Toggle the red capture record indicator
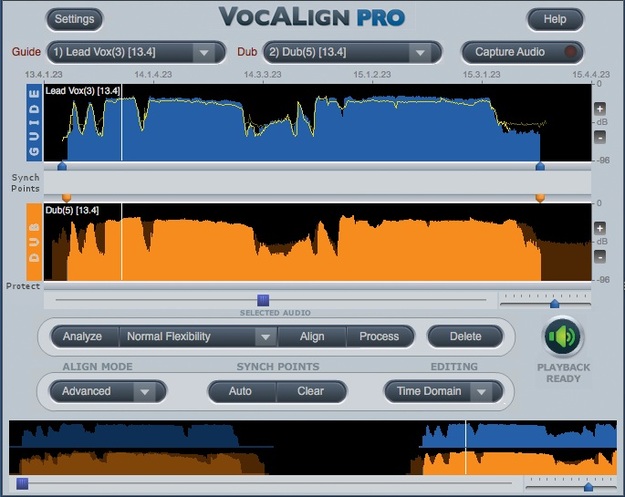Screen dimensions: 625x497 [570, 52]
